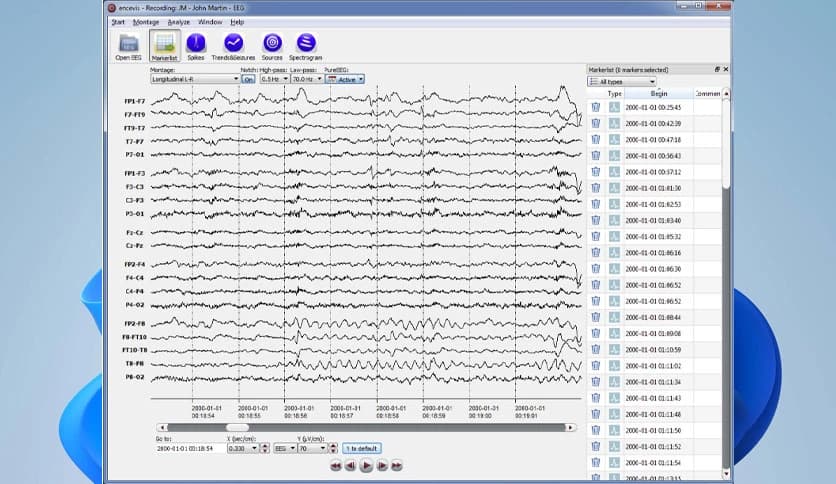Screen dimensions: 836x484
Task: Toggle the Markerlist toolbar button
Action: point(164,45)
